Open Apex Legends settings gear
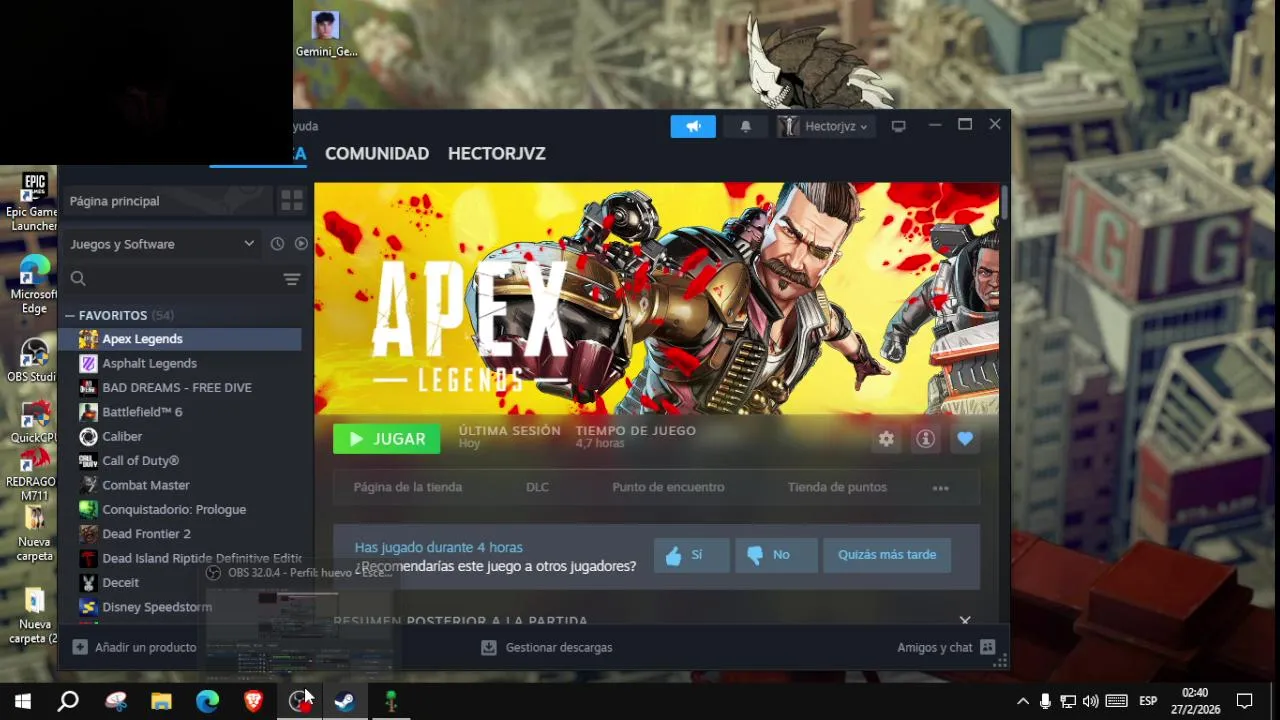This screenshot has height=720, width=1280. click(886, 439)
